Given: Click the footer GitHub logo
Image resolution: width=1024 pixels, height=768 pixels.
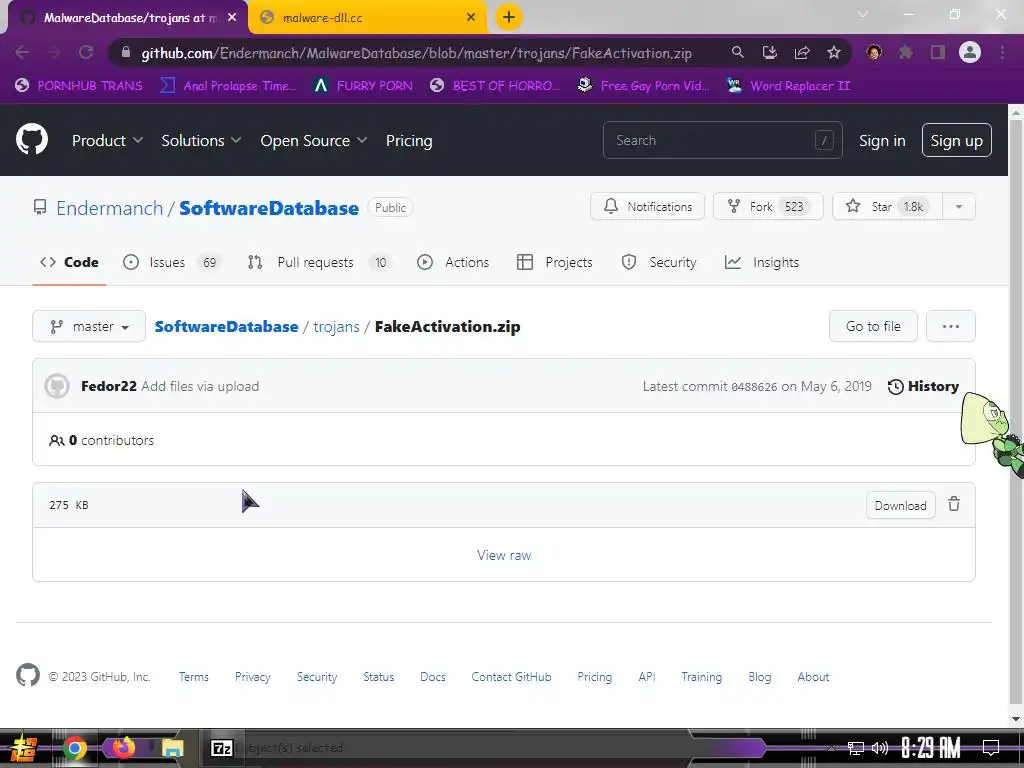Looking at the screenshot, I should point(28,675).
